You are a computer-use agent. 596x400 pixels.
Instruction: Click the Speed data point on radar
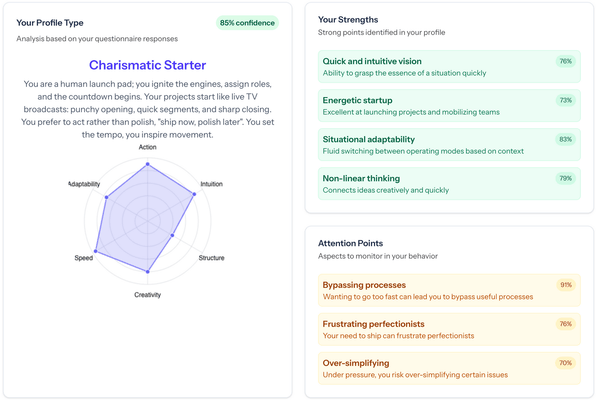click(96, 251)
